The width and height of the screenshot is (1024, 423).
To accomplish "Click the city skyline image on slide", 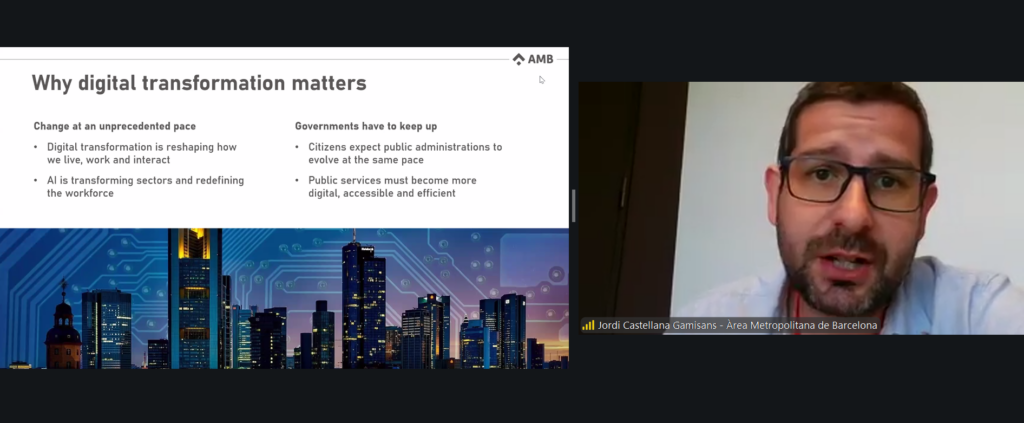I will pos(284,298).
